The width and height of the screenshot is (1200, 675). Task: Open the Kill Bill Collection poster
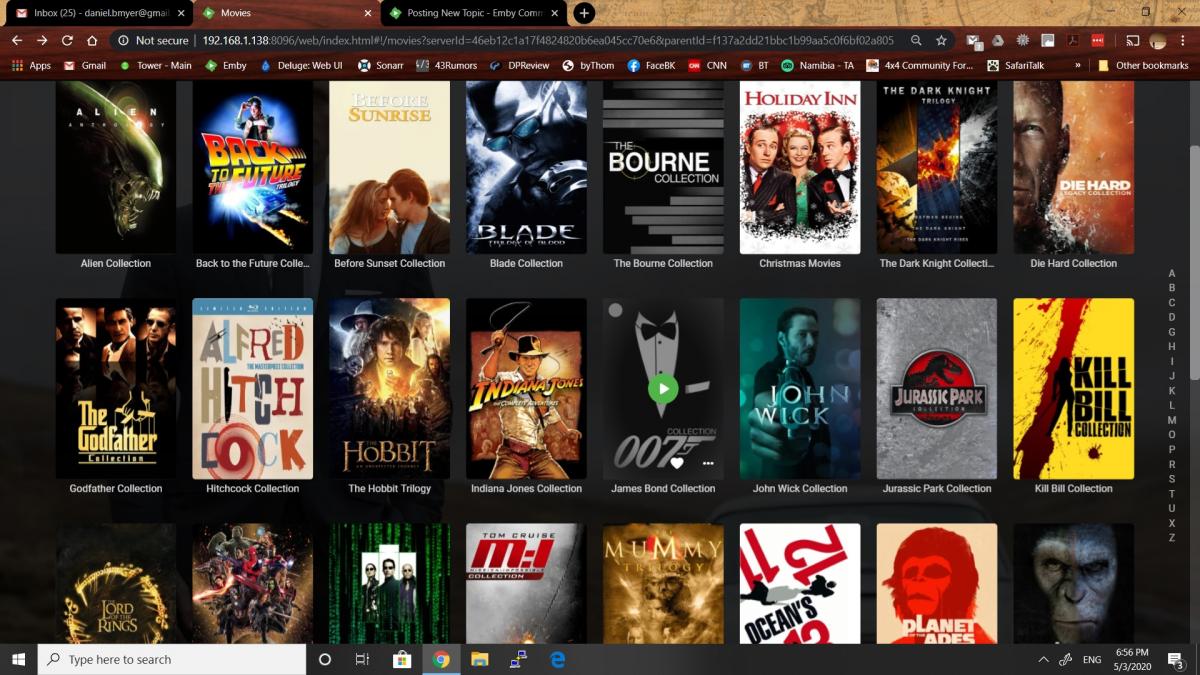pyautogui.click(x=1074, y=389)
